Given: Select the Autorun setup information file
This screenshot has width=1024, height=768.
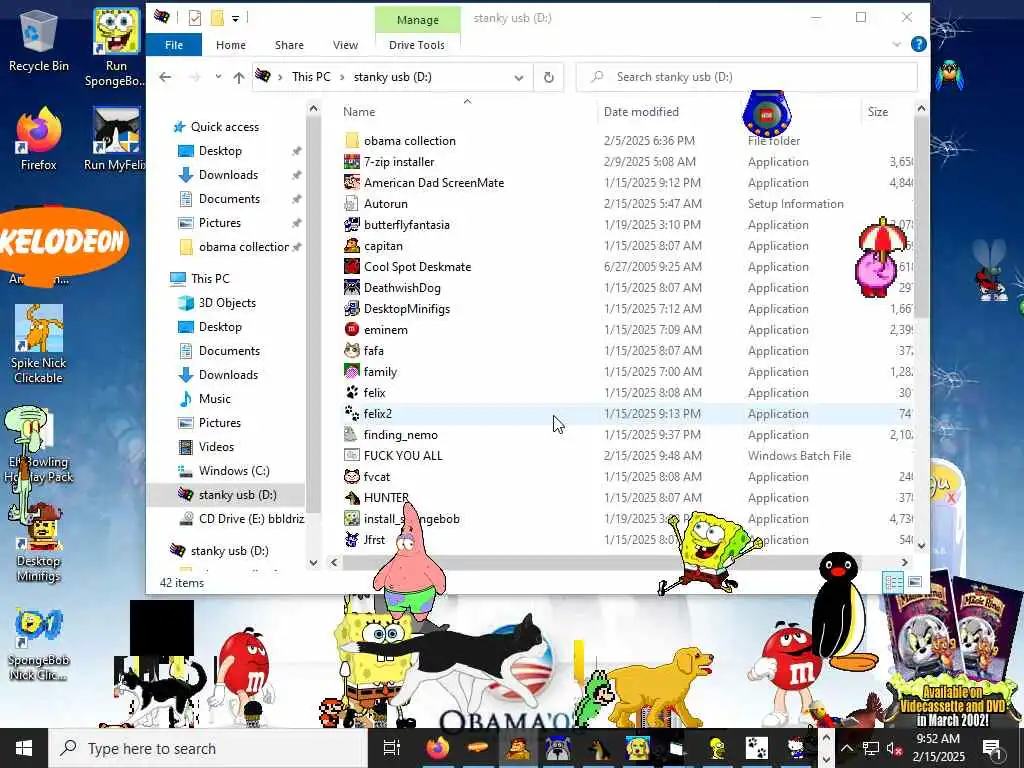Looking at the screenshot, I should click(x=385, y=204).
